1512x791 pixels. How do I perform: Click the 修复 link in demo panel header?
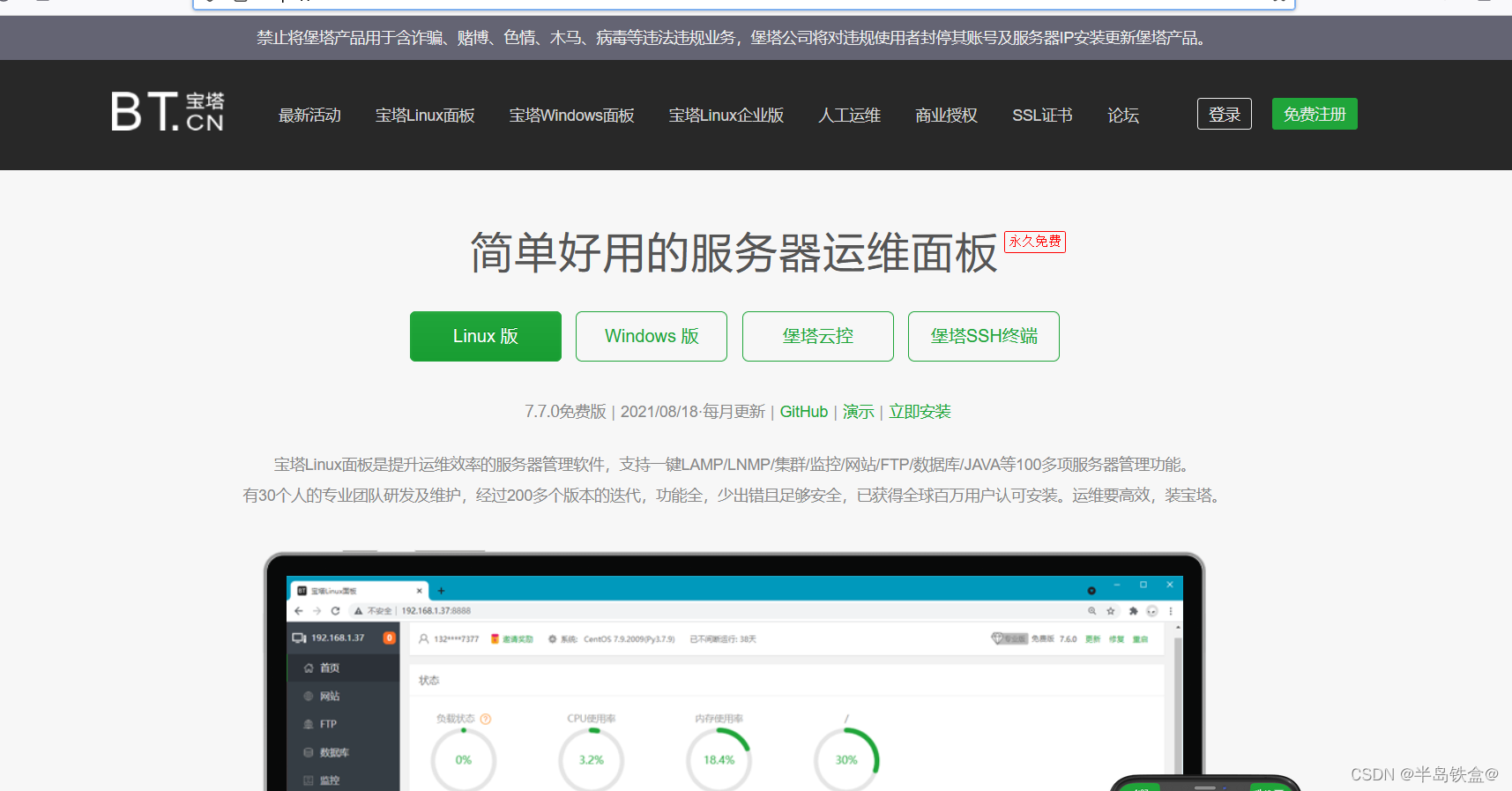coord(1116,639)
